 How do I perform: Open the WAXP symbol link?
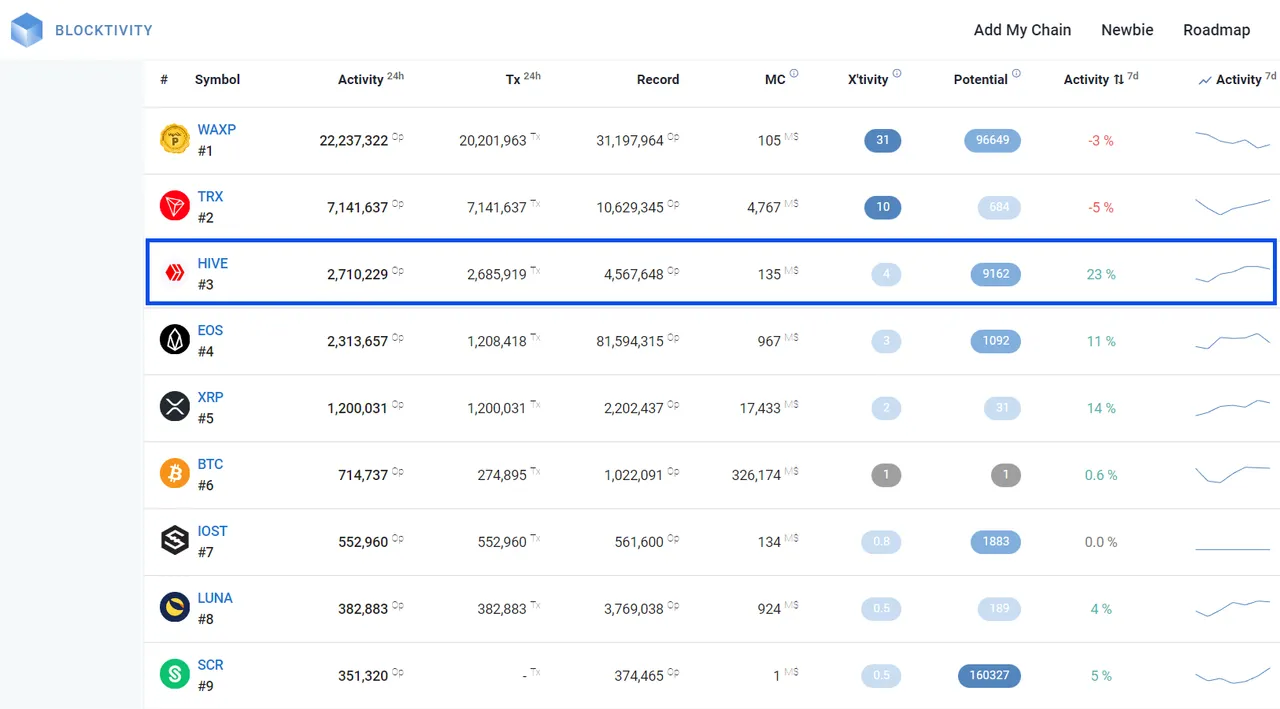pyautogui.click(x=216, y=129)
